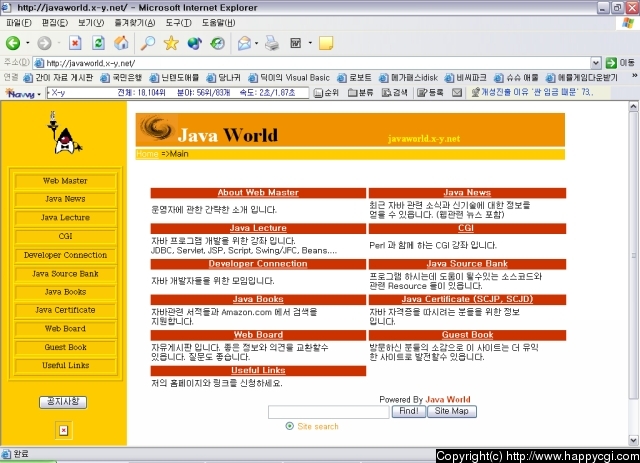Open the History clock icon

click(218, 43)
